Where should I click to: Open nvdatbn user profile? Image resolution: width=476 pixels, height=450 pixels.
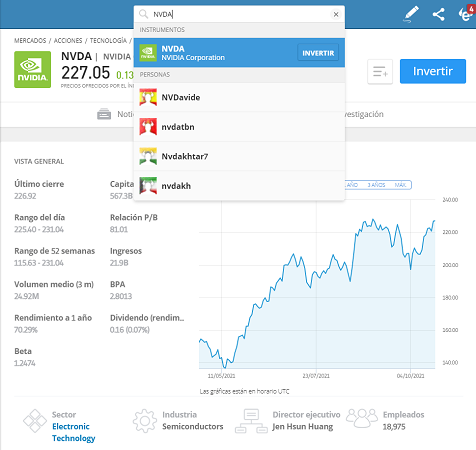[239, 127]
